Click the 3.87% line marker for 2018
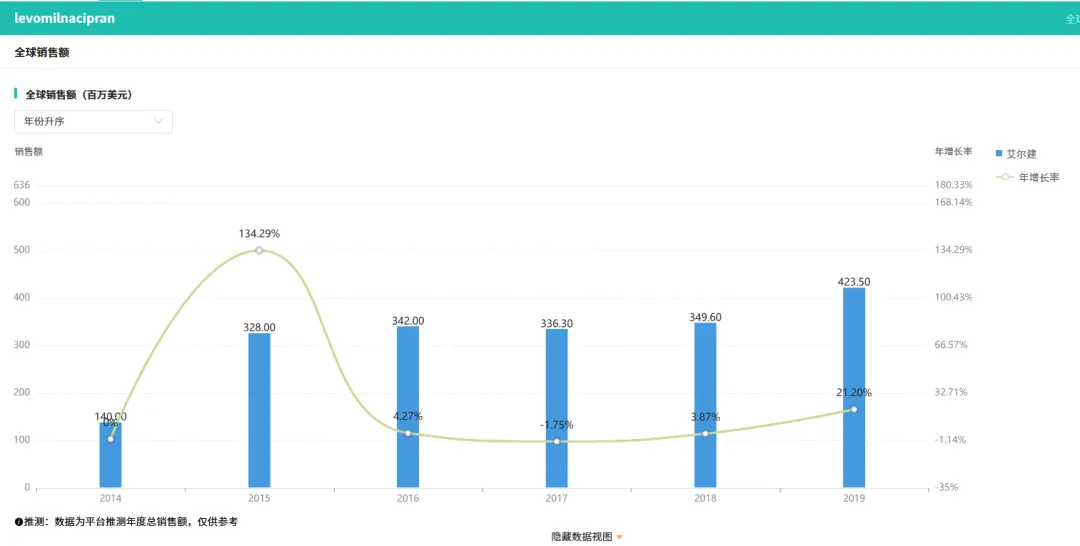This screenshot has width=1080, height=546. (705, 434)
